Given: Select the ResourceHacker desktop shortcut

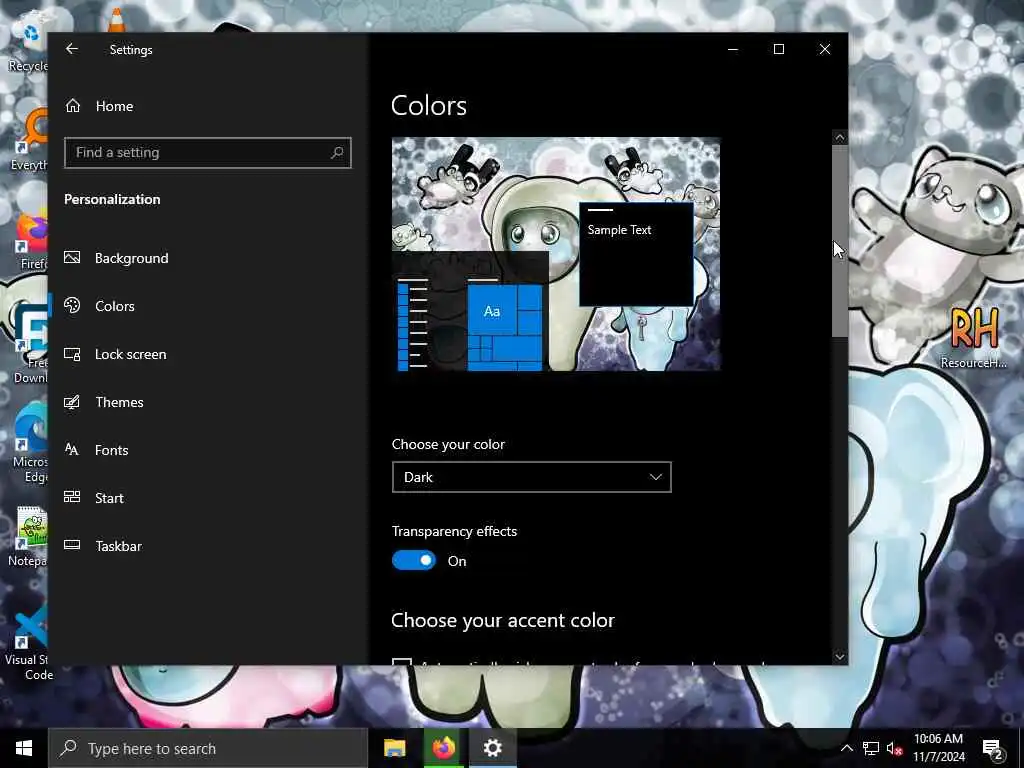Looking at the screenshot, I should pos(974,336).
